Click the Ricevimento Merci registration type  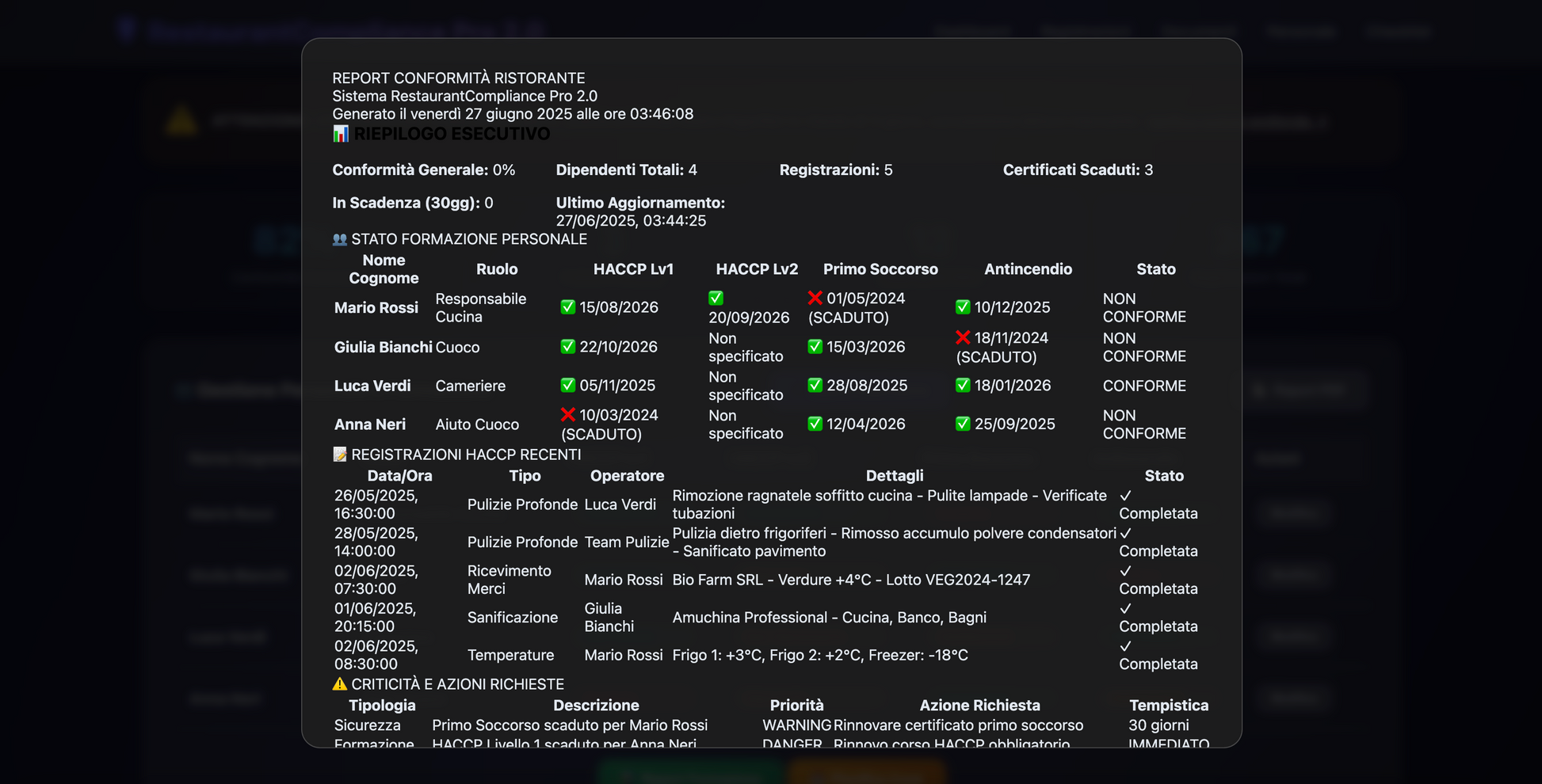tap(509, 580)
